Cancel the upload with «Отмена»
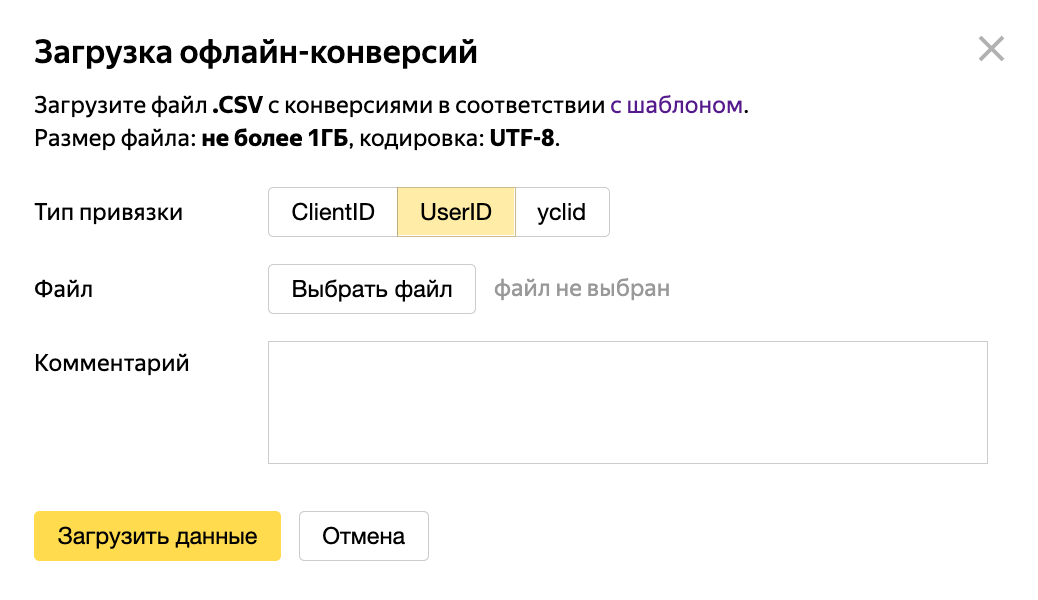 coord(363,536)
